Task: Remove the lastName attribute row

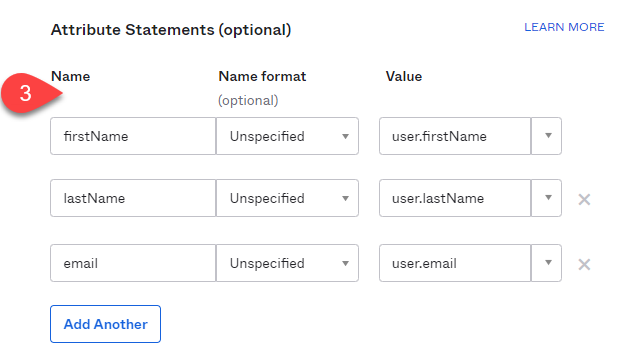Action: click(584, 199)
